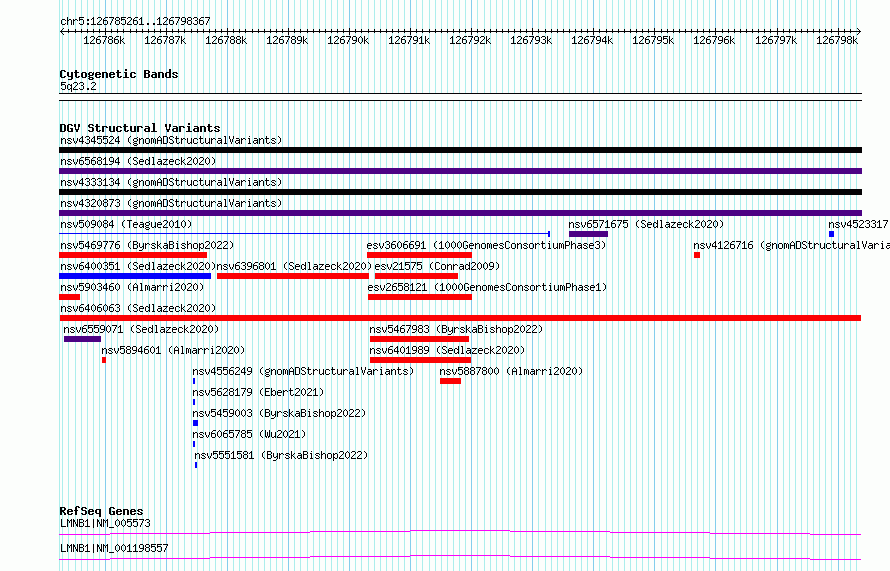The image size is (890, 571).
Task: Select the red nsv5467983 variant bar
Action: click(419, 339)
